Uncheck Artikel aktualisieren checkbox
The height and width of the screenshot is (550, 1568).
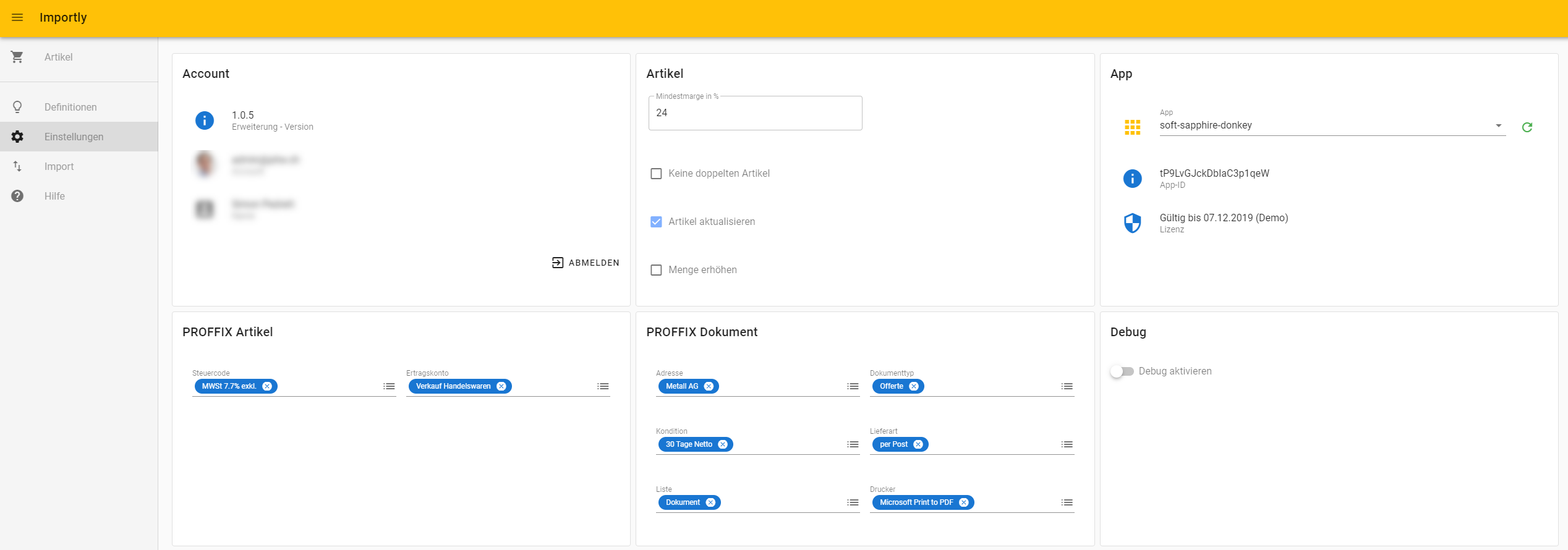[656, 222]
